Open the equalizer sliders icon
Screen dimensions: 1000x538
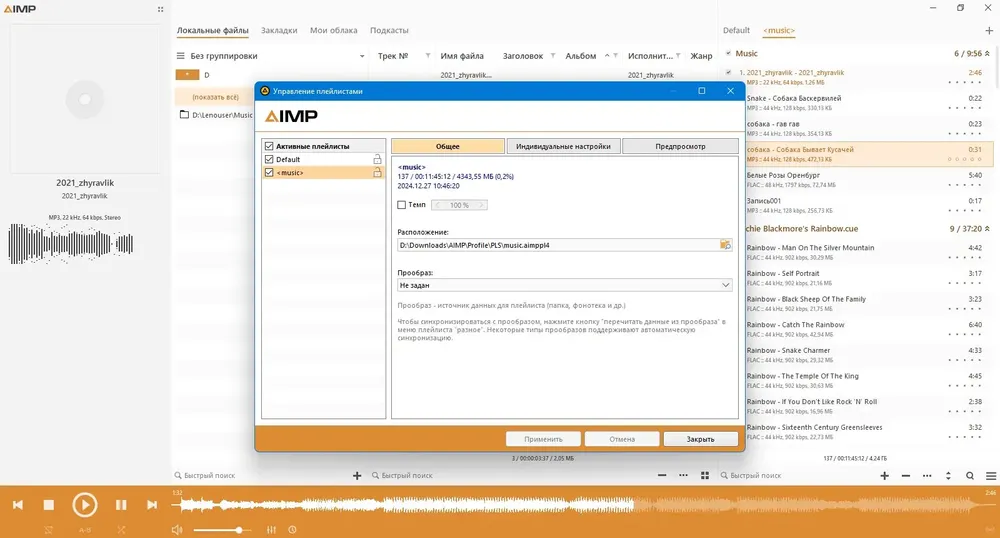click(271, 530)
